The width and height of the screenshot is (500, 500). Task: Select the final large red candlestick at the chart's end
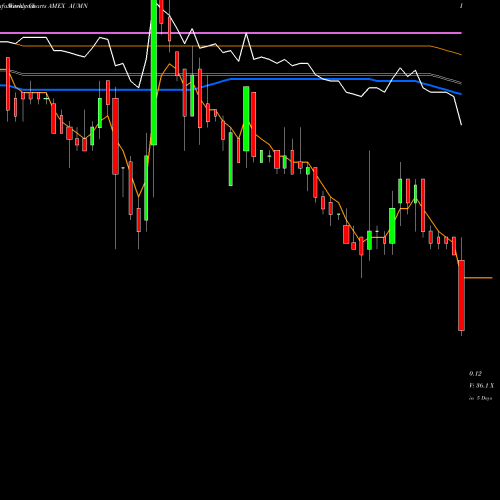tap(461, 295)
